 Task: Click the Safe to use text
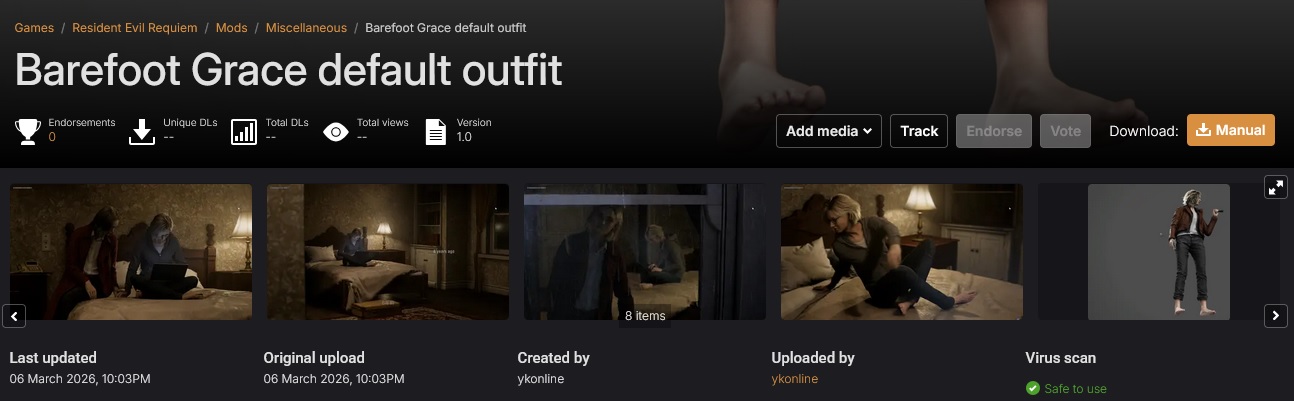pos(1075,388)
